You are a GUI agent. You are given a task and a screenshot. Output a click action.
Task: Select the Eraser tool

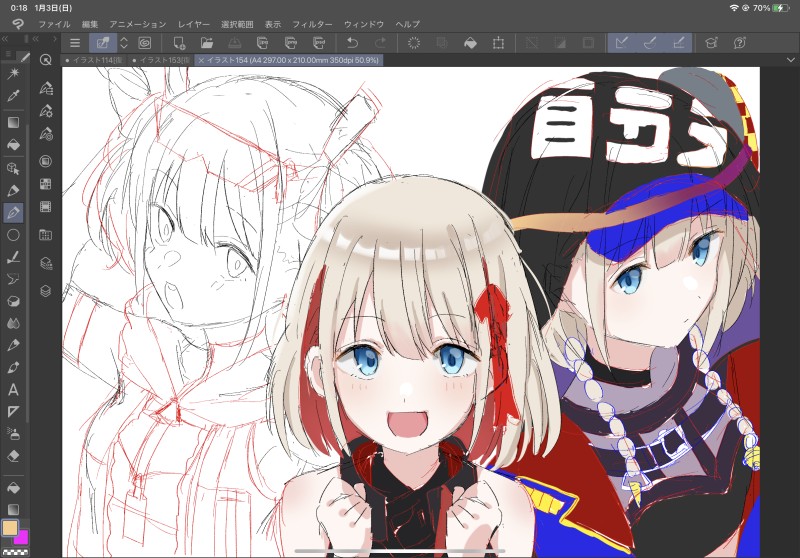(x=13, y=456)
